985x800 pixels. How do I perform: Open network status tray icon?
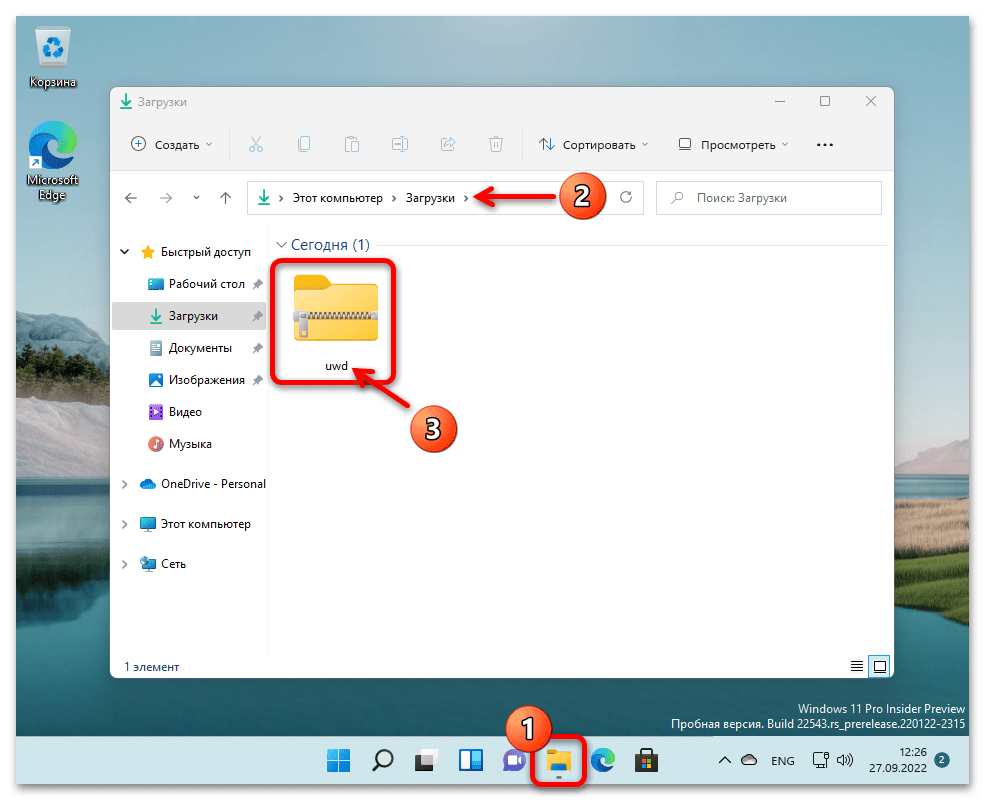pyautogui.click(x=820, y=760)
